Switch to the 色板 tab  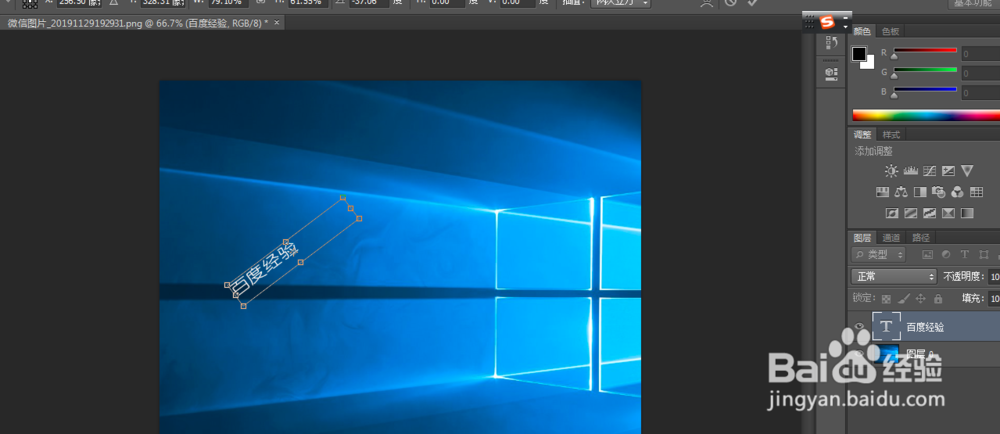[890, 31]
